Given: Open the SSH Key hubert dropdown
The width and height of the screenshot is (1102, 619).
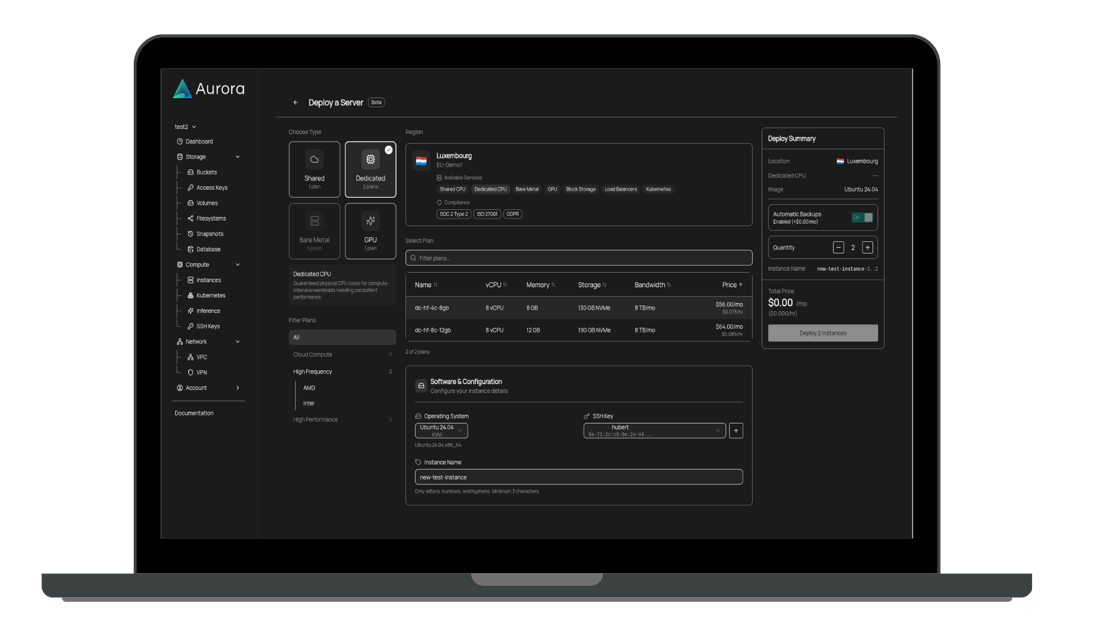Looking at the screenshot, I should 654,431.
